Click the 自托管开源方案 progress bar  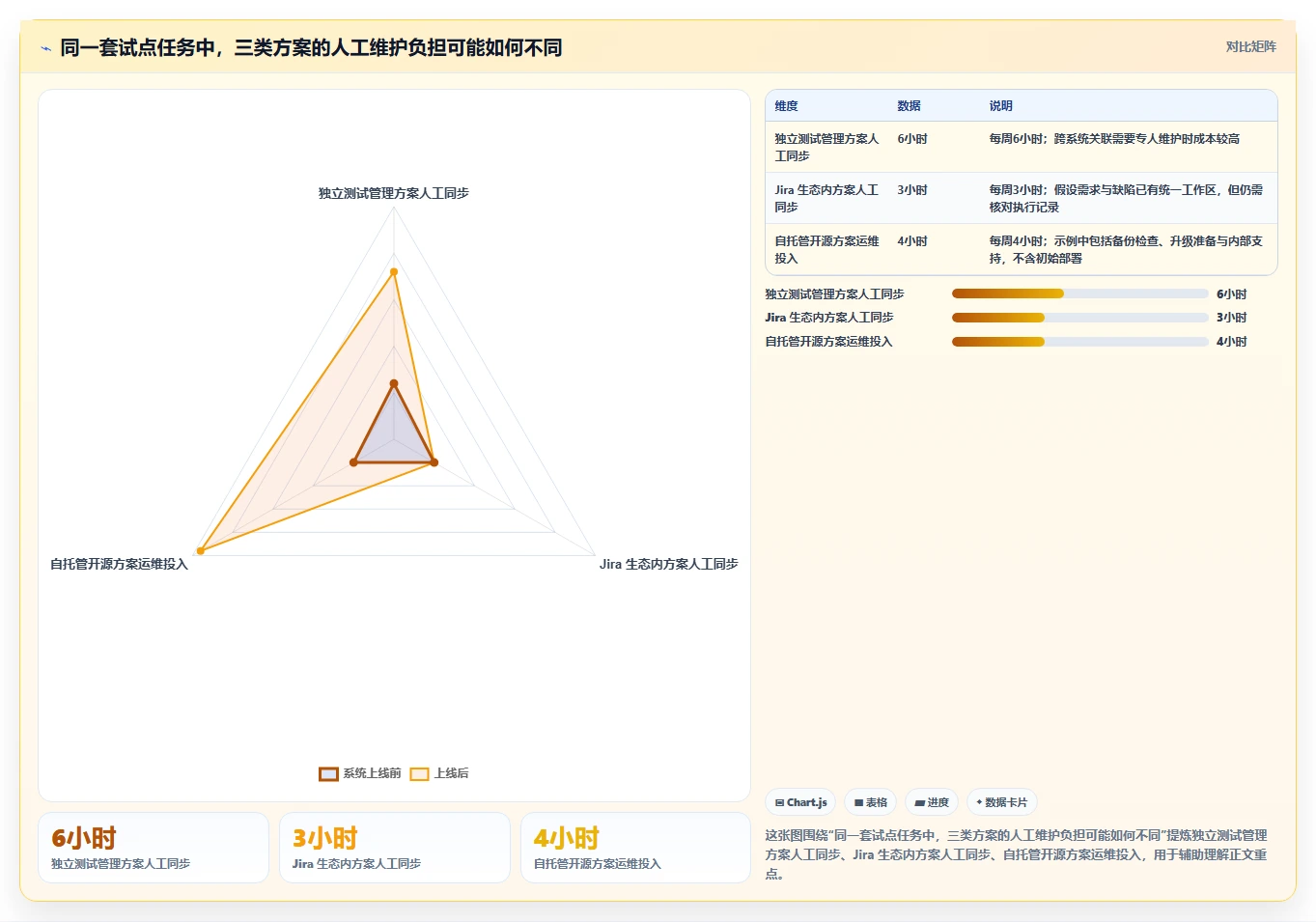[1079, 342]
